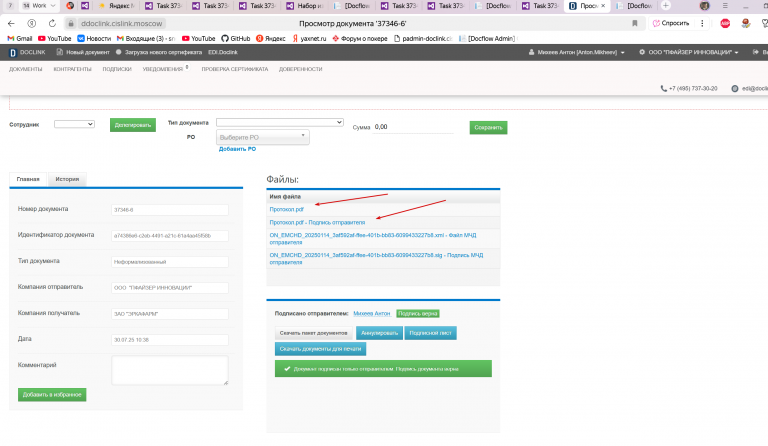Open the ООО "ПФАЙЗЕР ИННОВАЦИИ" company menu
The height and width of the screenshot is (446, 768).
point(688,52)
